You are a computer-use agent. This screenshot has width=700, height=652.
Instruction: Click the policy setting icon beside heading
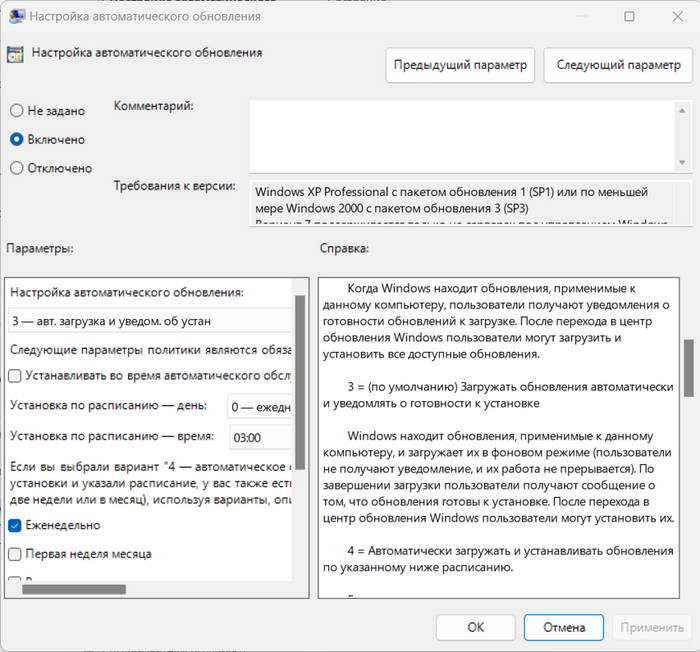[15, 54]
